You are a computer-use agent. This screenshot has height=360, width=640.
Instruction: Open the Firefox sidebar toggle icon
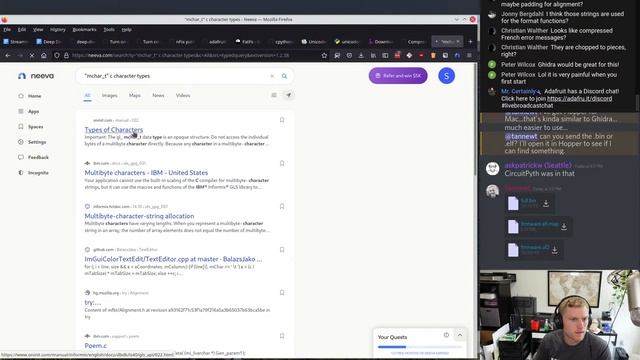pyautogui.click(x=385, y=55)
